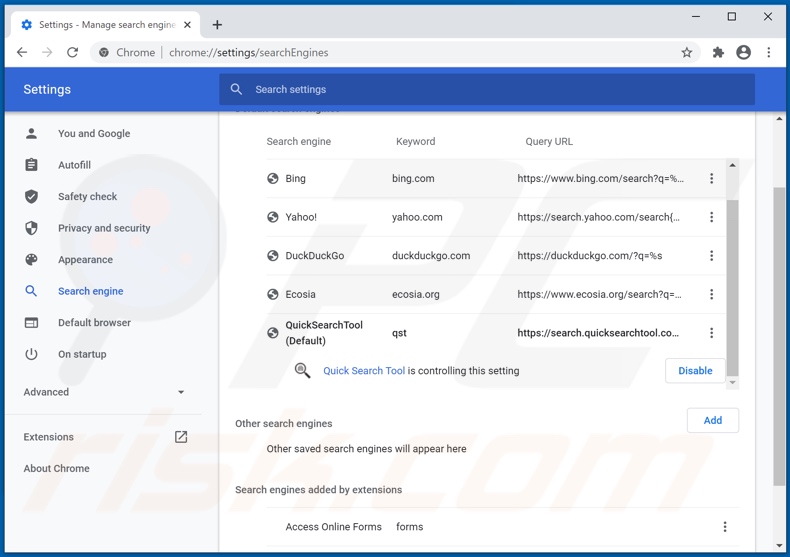Click the main page scroll-down arrow

pyautogui.click(x=779, y=545)
